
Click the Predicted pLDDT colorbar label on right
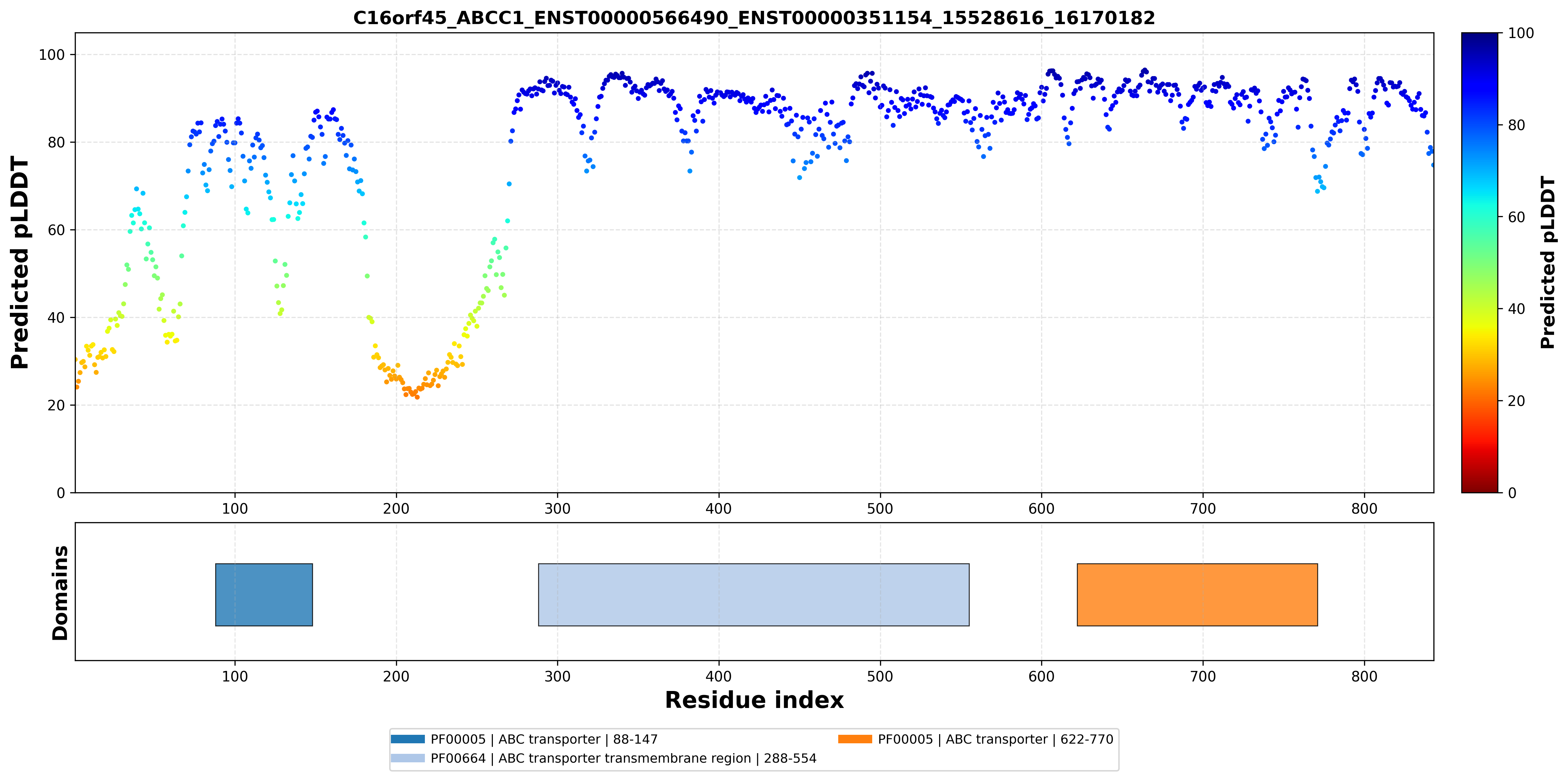(1547, 262)
